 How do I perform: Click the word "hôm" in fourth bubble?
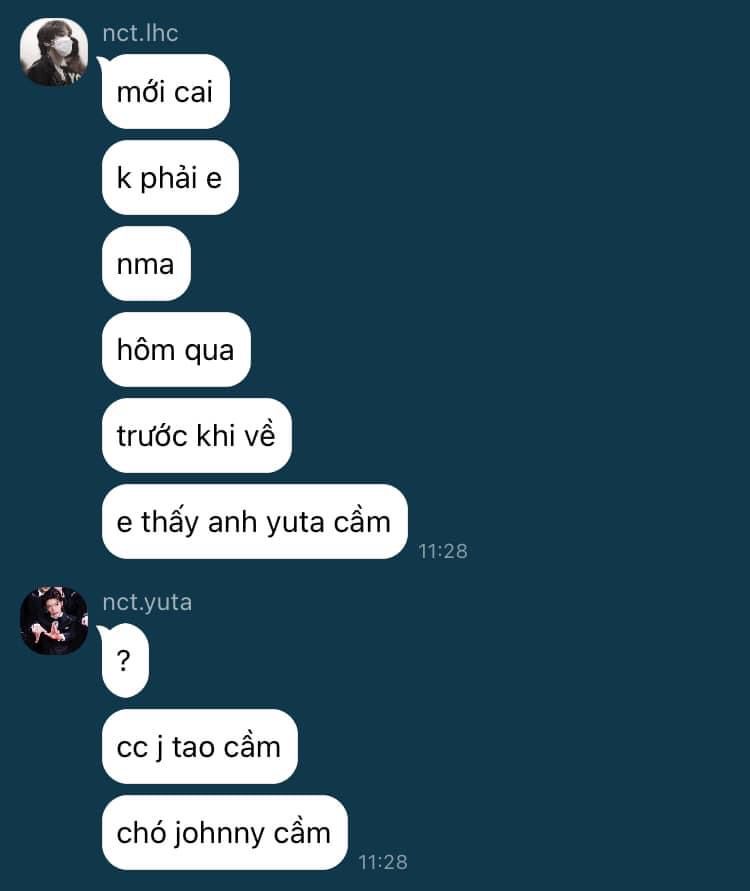click(x=145, y=349)
